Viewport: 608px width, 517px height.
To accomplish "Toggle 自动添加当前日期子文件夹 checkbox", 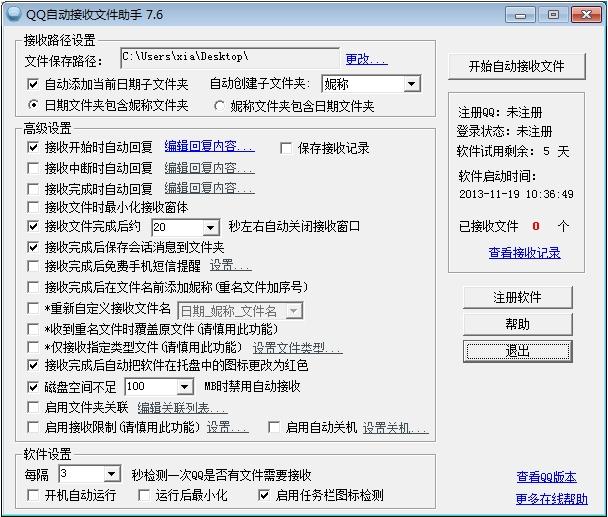I will [x=33, y=84].
